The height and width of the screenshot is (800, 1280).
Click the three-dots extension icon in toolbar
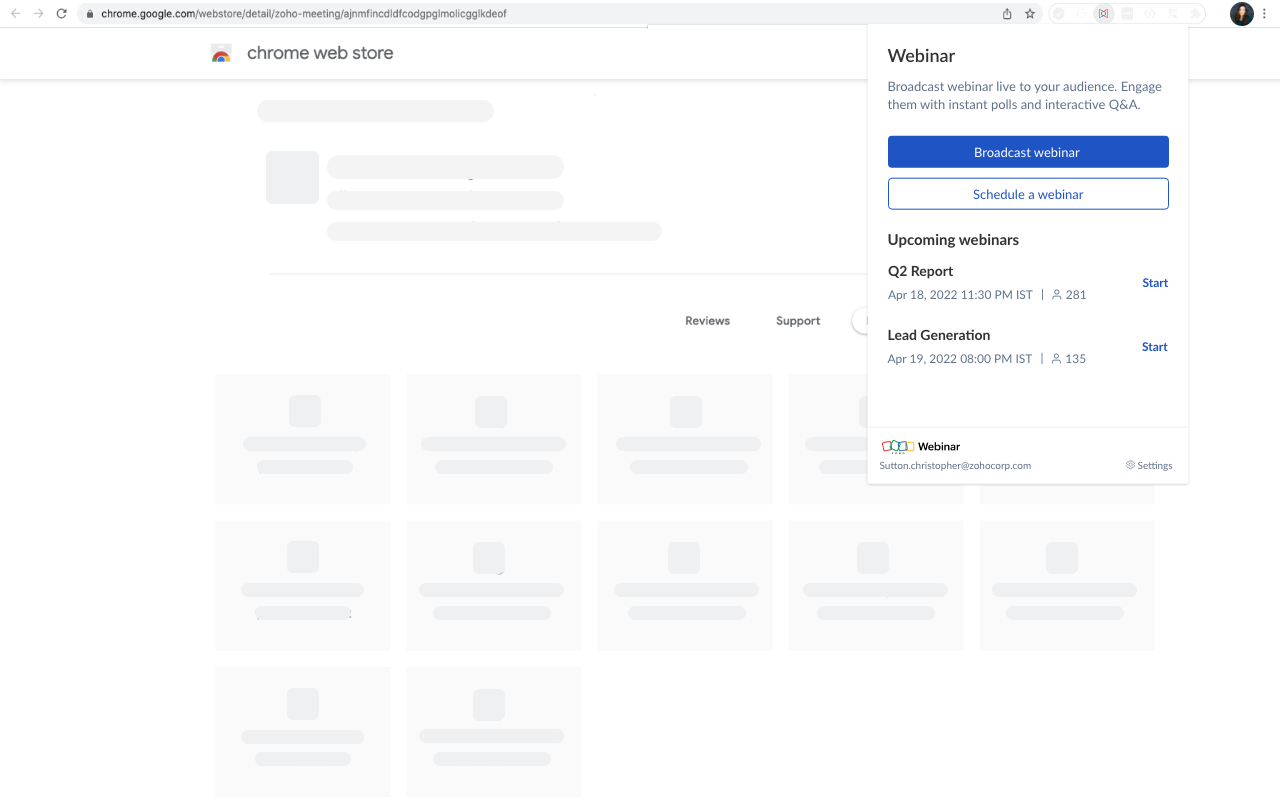1127,13
